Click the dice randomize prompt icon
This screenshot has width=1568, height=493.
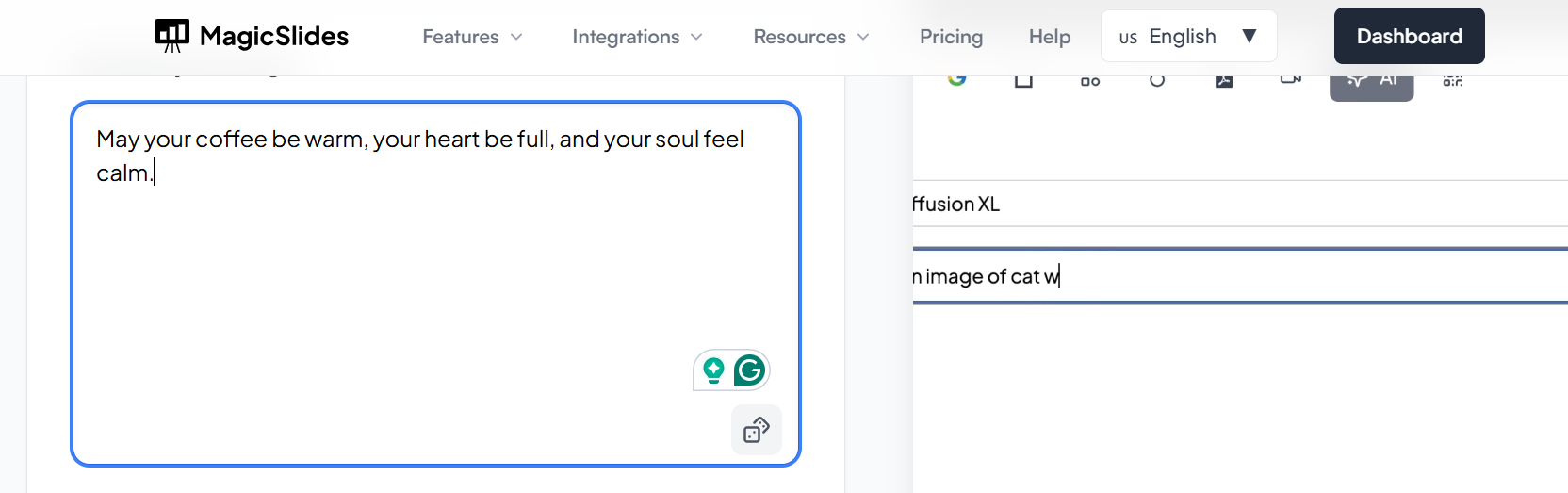coord(757,430)
